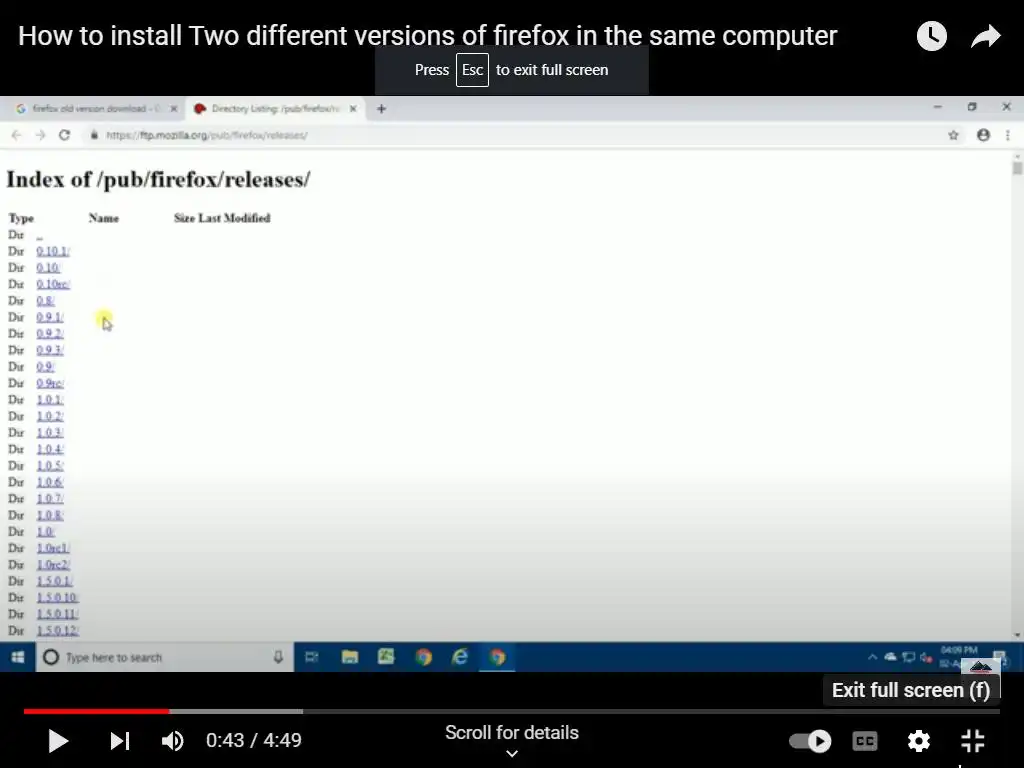
Task: Open the 1.0rc1/ directory link
Action: pos(53,548)
